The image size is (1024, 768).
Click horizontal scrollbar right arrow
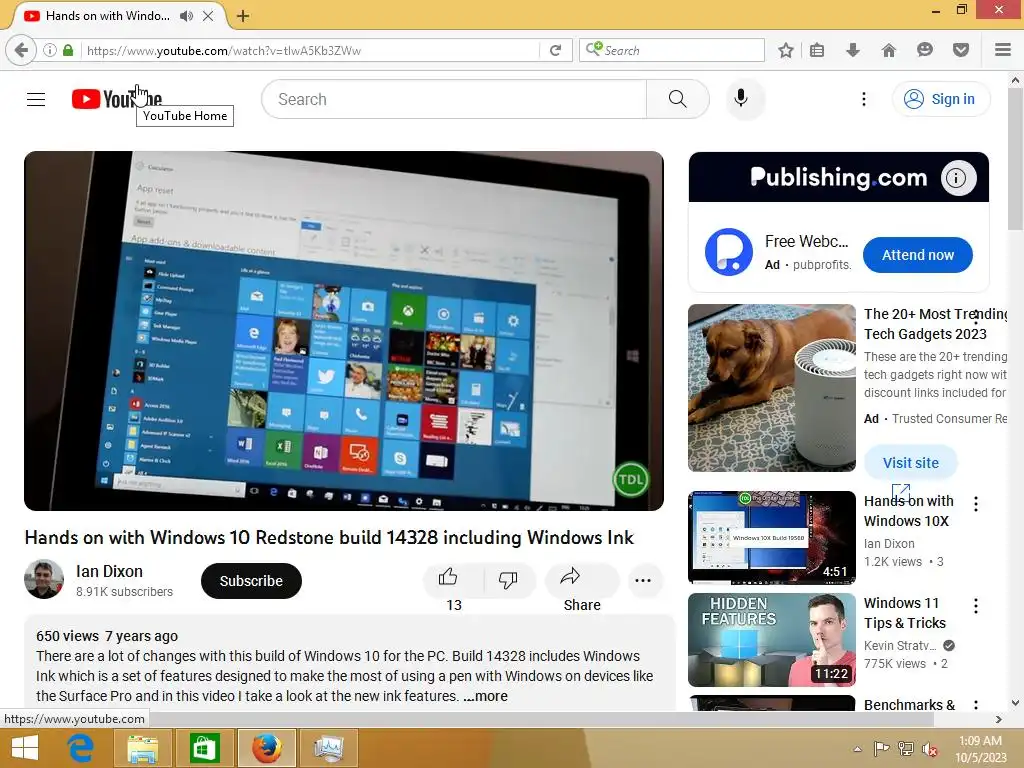click(x=999, y=719)
